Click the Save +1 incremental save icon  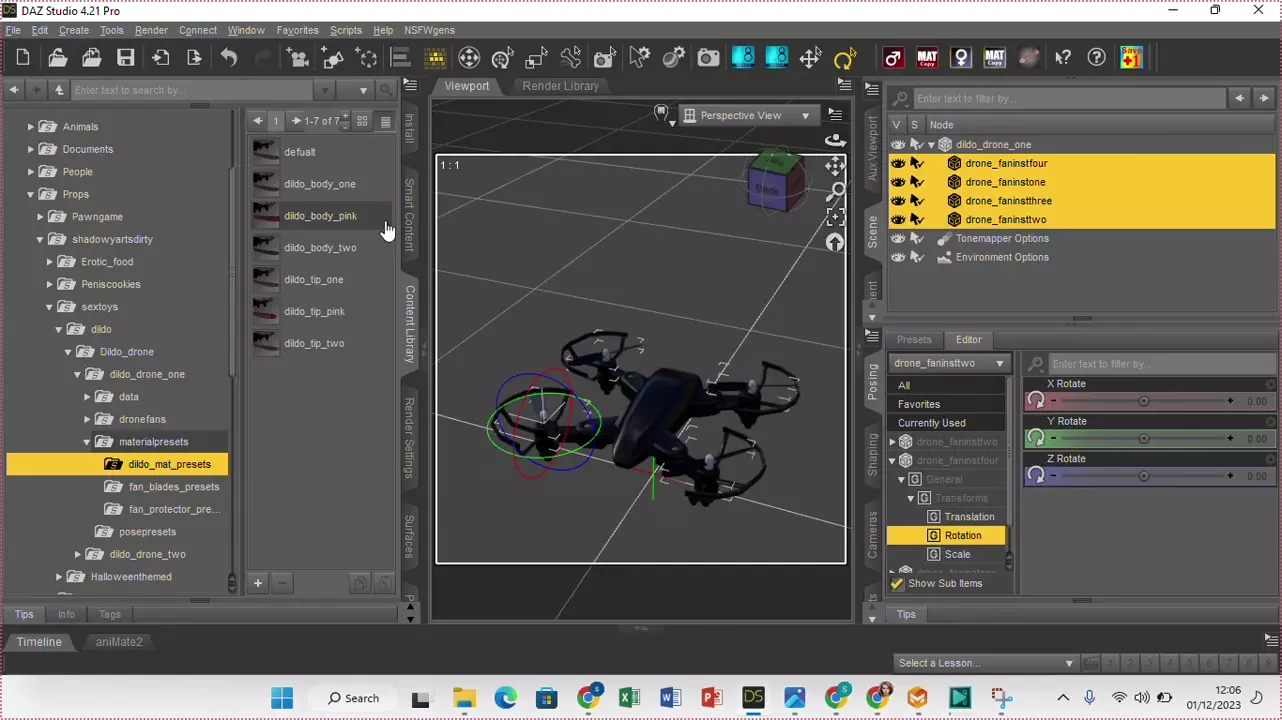click(1131, 57)
